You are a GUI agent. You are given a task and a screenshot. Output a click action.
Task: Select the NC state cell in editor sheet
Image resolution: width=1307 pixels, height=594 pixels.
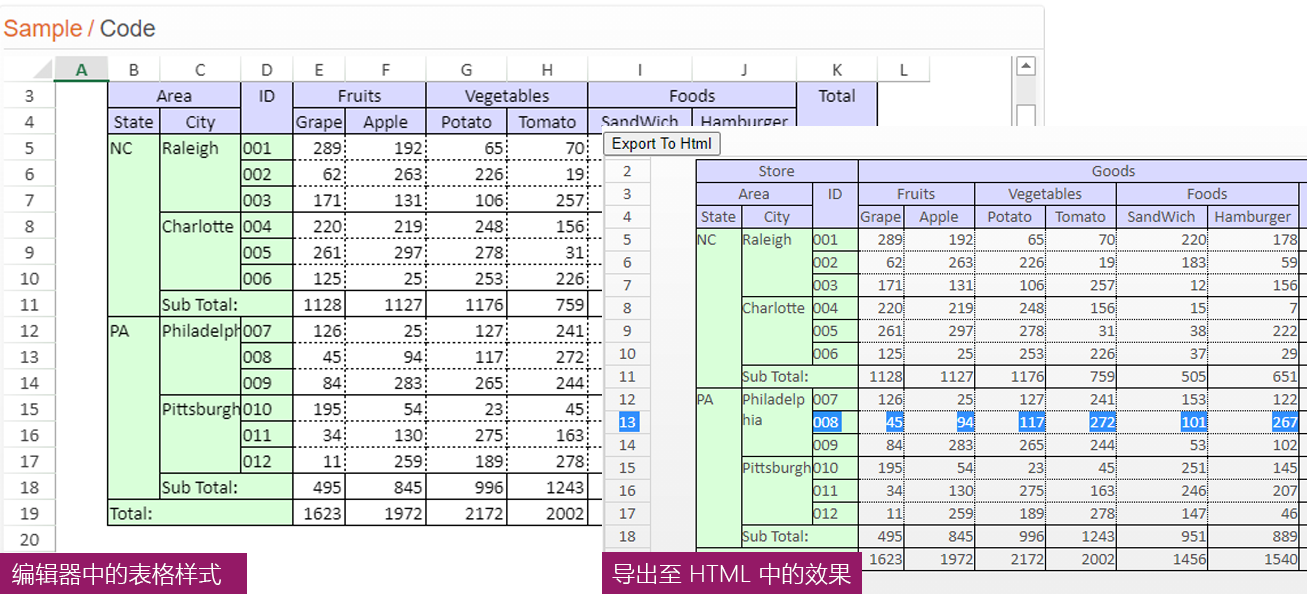point(133,226)
